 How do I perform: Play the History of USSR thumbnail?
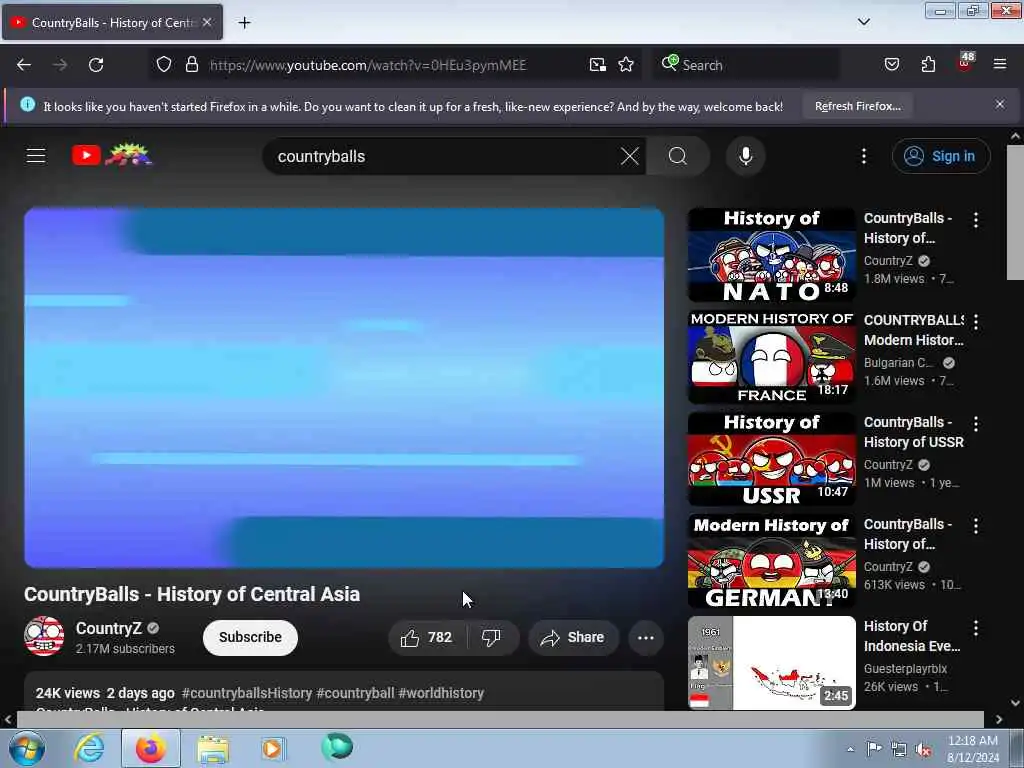[771, 458]
